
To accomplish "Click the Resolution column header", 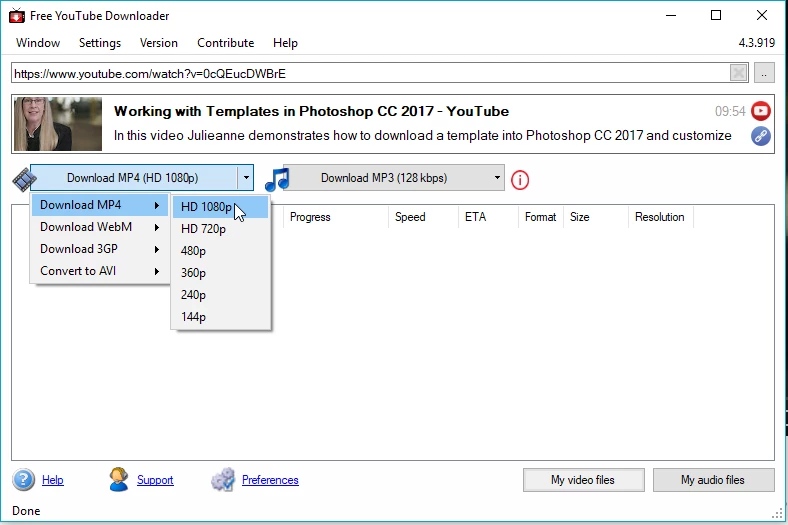I will [x=660, y=217].
